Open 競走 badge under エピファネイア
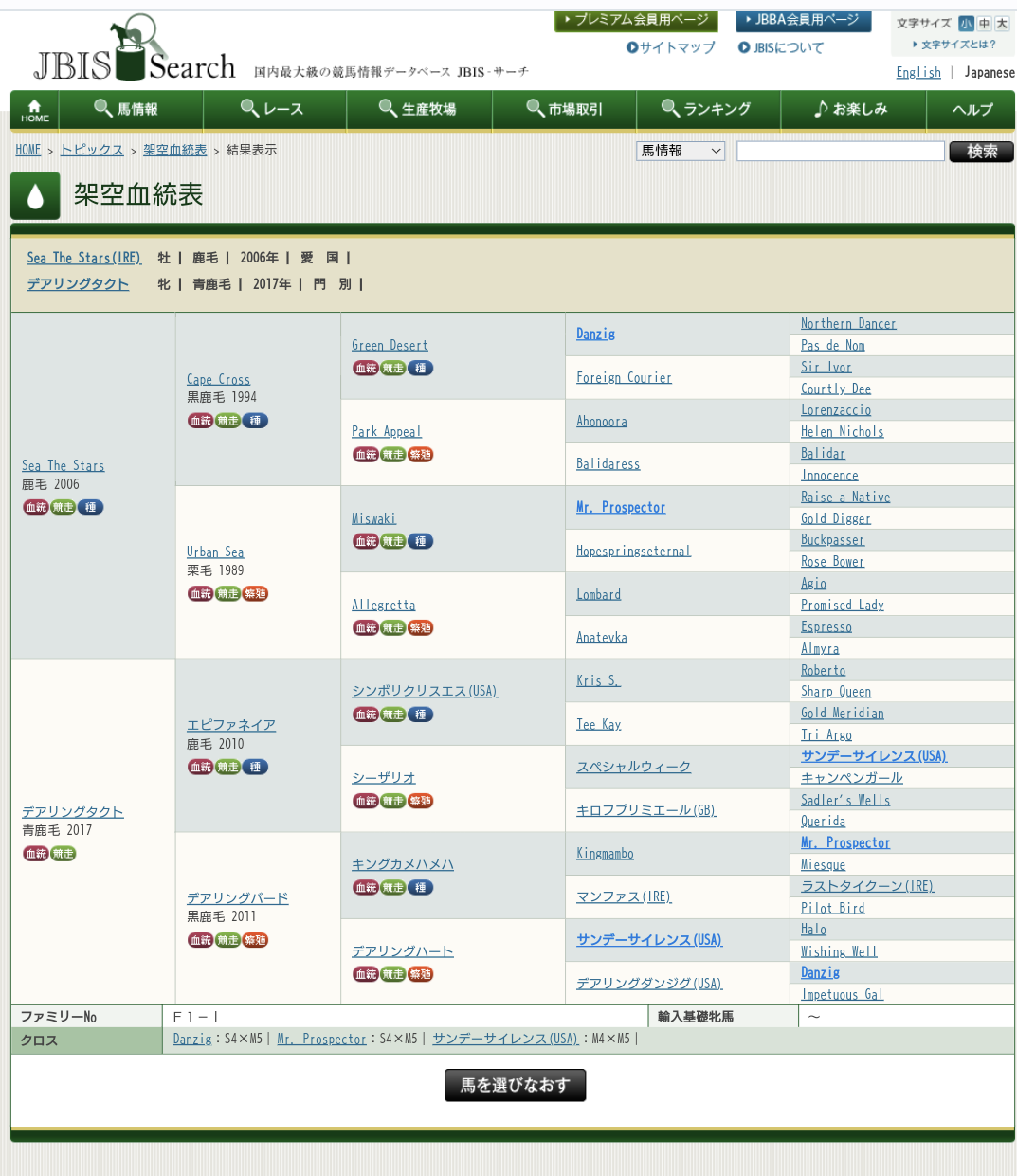 click(x=227, y=767)
